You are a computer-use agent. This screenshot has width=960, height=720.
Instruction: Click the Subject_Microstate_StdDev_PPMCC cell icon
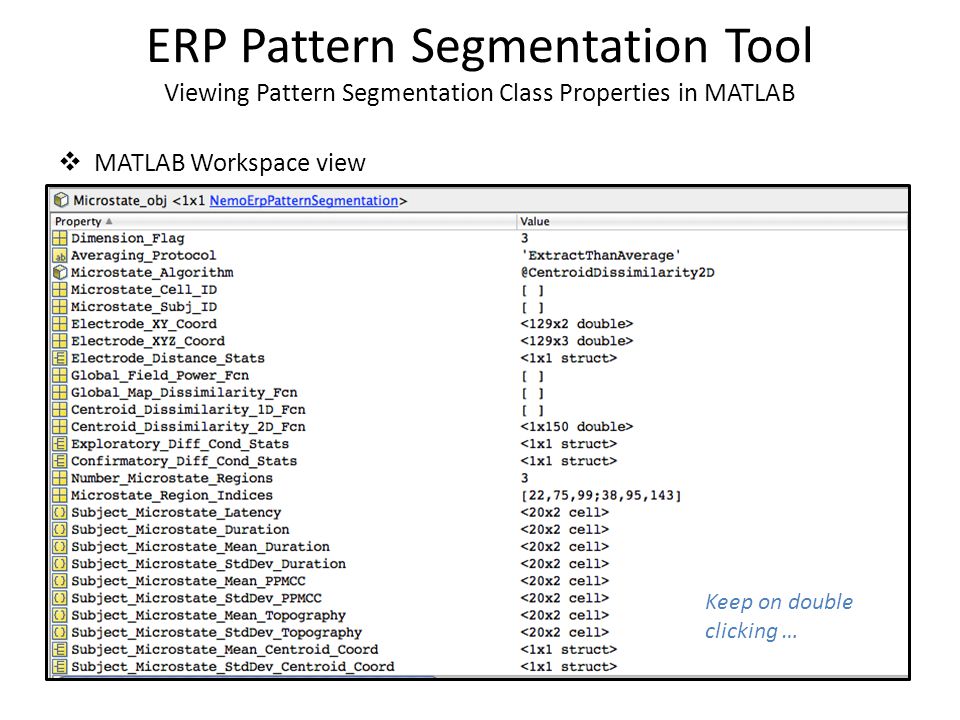coord(59,598)
